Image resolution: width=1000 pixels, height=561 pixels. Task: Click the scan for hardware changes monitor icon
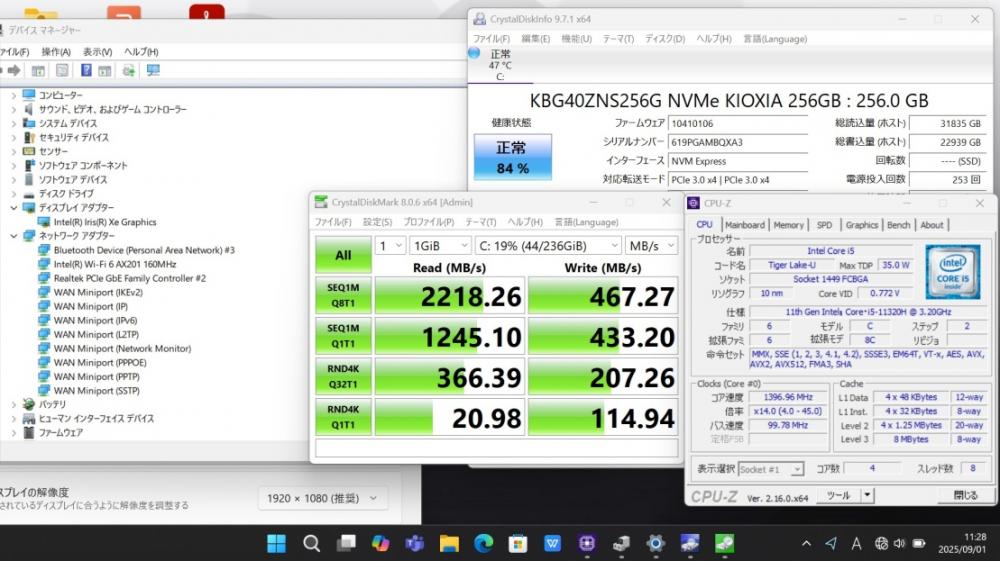(x=153, y=70)
